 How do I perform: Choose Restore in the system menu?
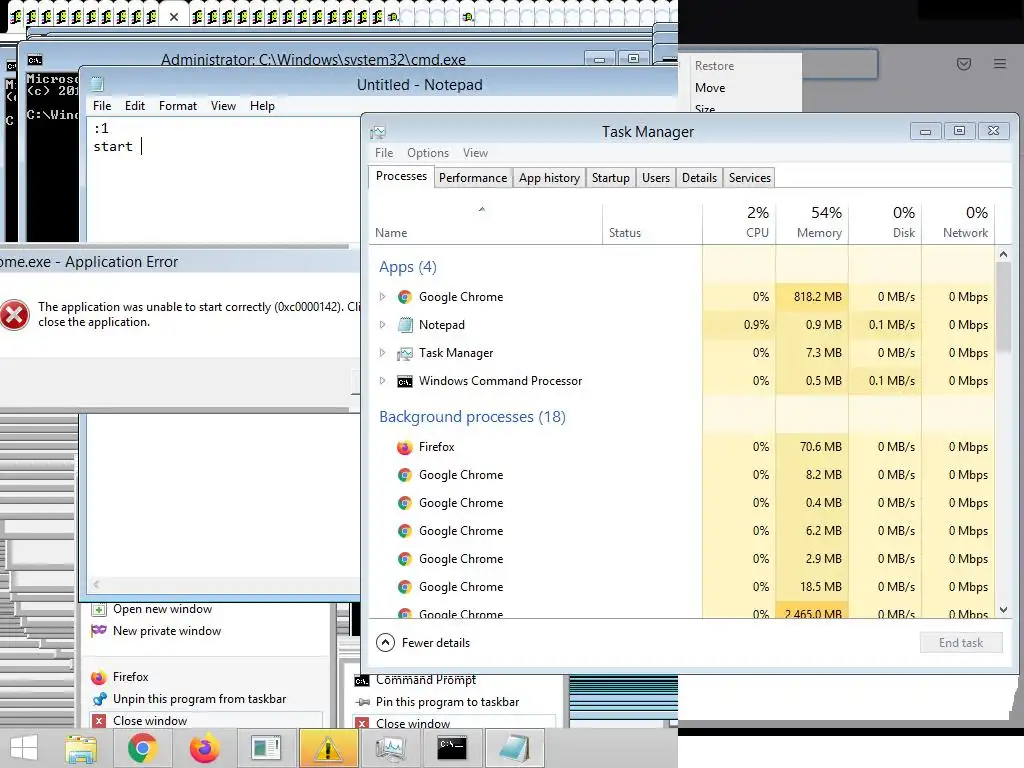tap(714, 66)
